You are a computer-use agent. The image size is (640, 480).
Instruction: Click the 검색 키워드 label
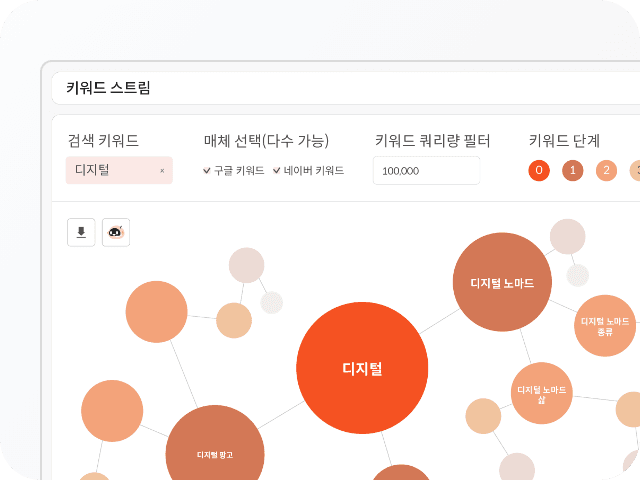[x=103, y=140]
